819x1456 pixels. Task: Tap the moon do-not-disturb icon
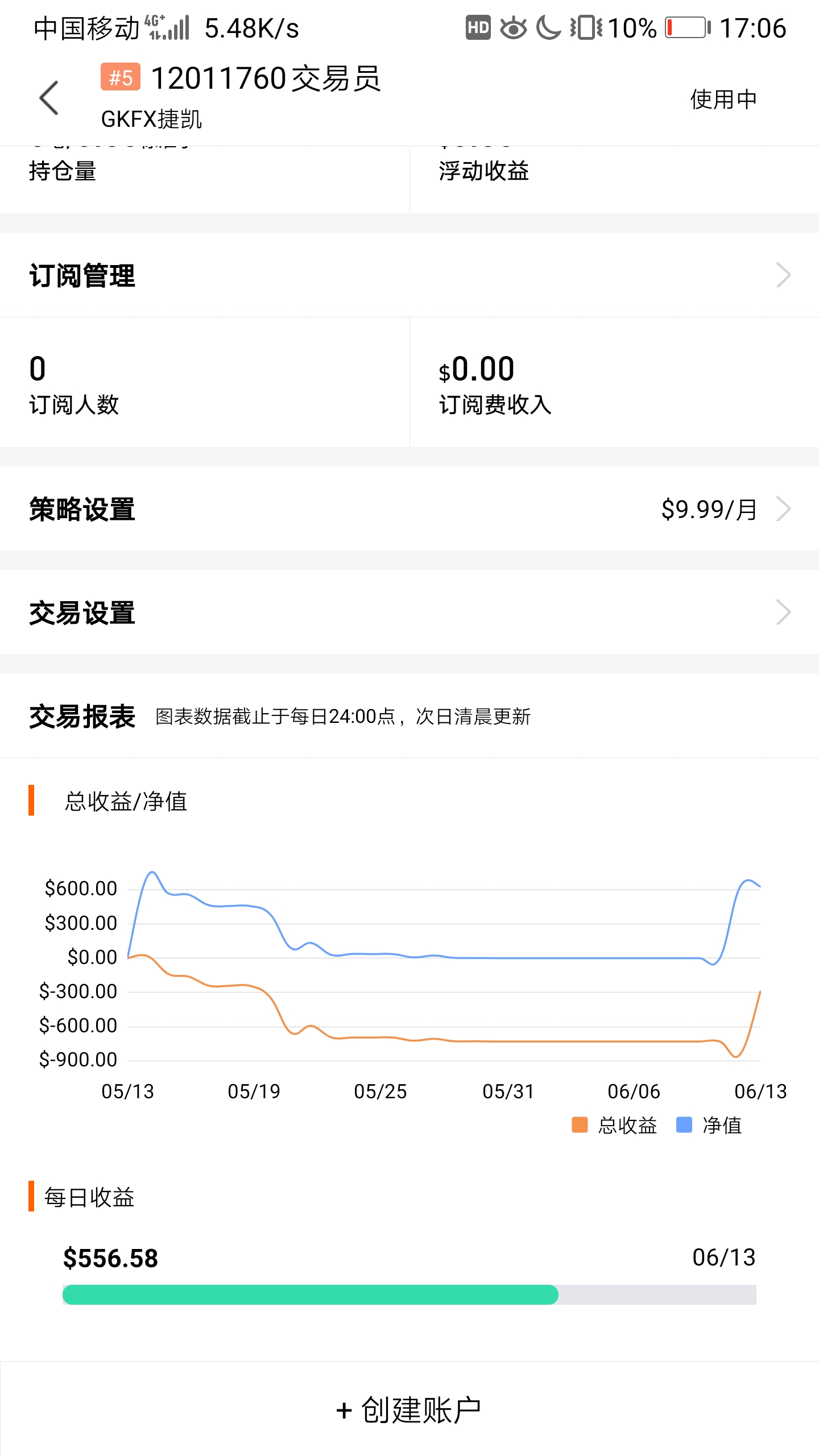point(548,28)
